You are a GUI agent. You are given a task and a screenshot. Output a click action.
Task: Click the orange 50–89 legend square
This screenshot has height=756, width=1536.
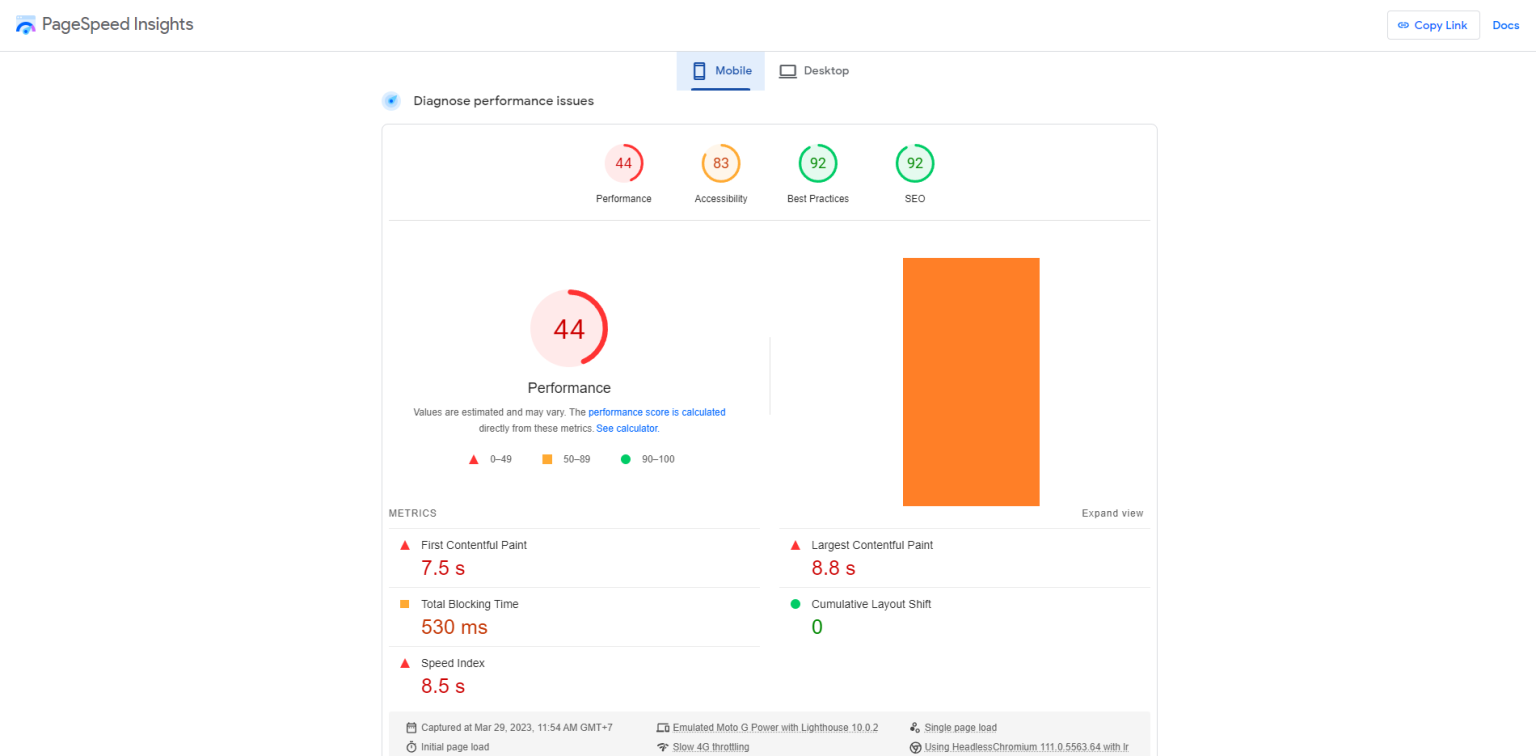click(546, 458)
